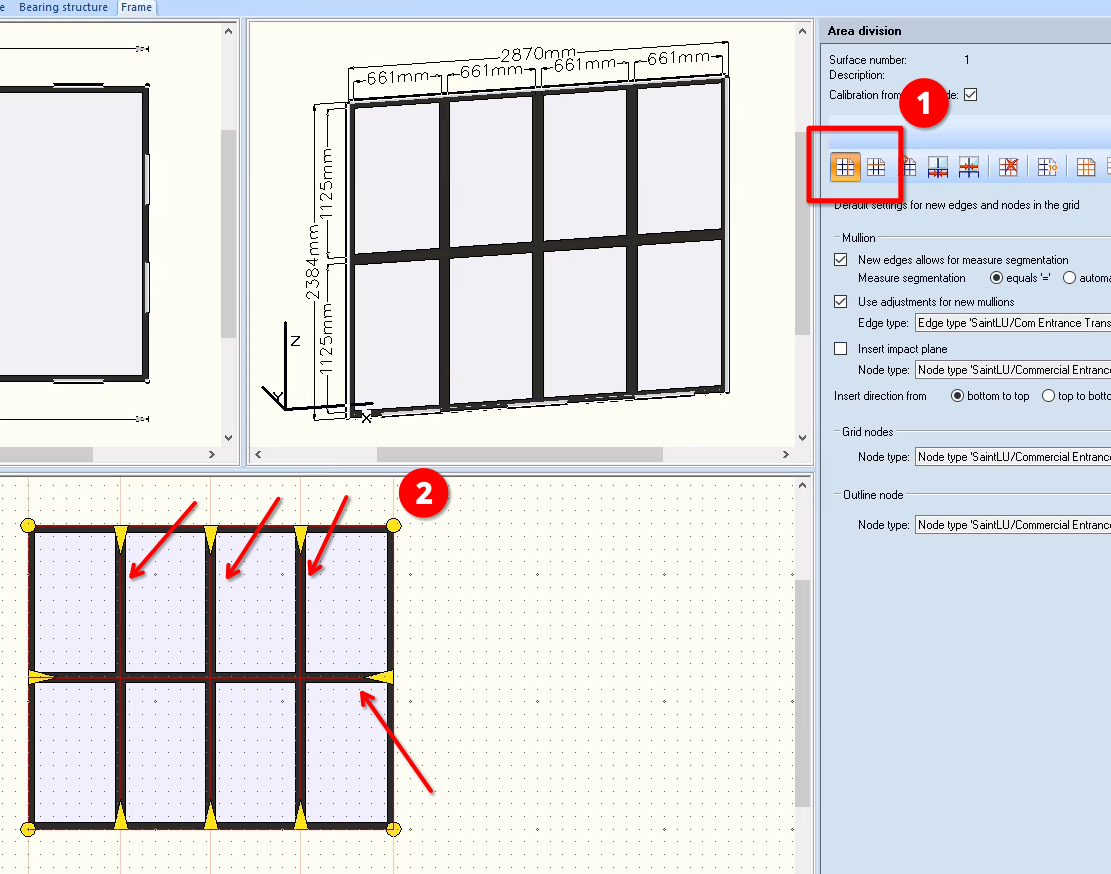Open the Outline node Node type dropdown

coord(1012,525)
